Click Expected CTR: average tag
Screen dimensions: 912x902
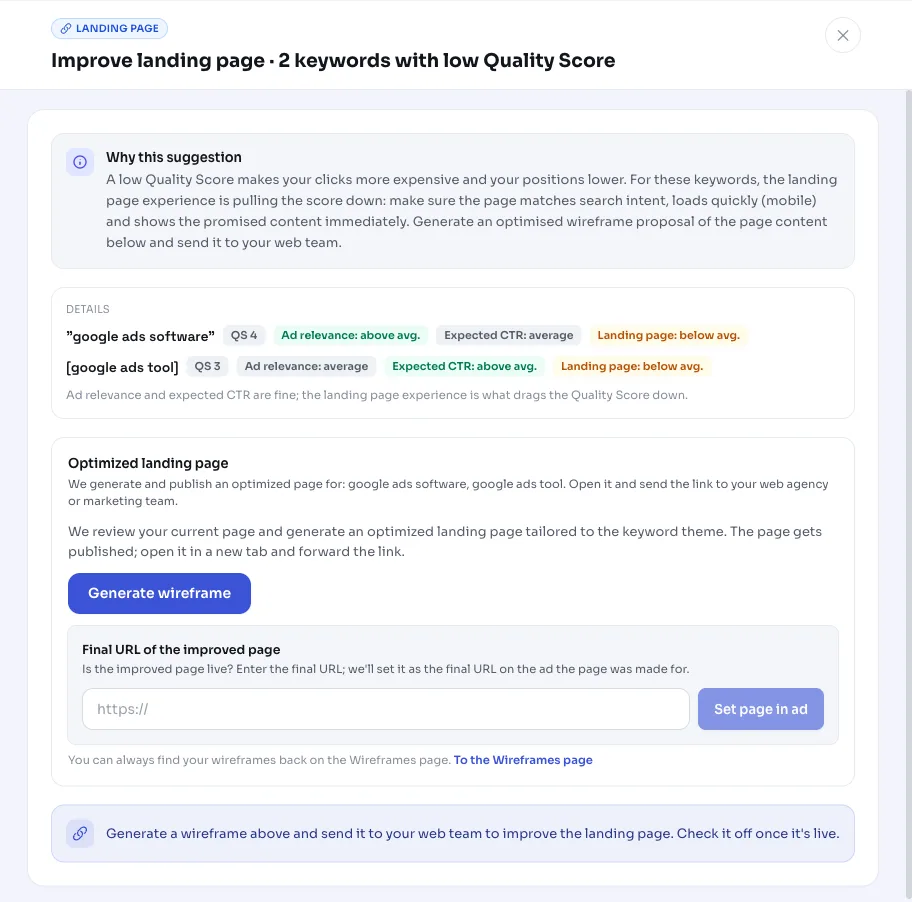(508, 335)
